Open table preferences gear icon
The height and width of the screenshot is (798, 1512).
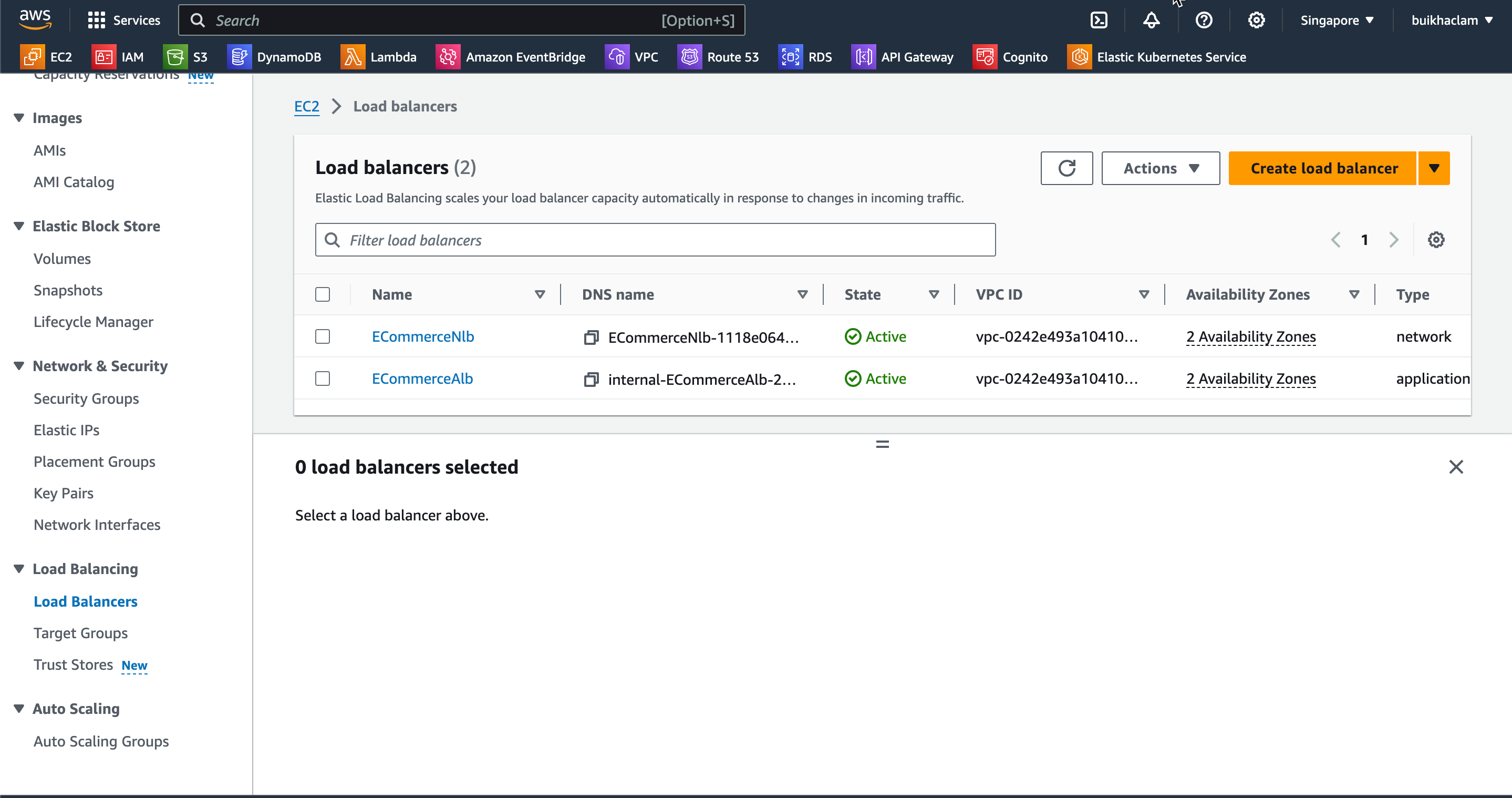[1436, 240]
